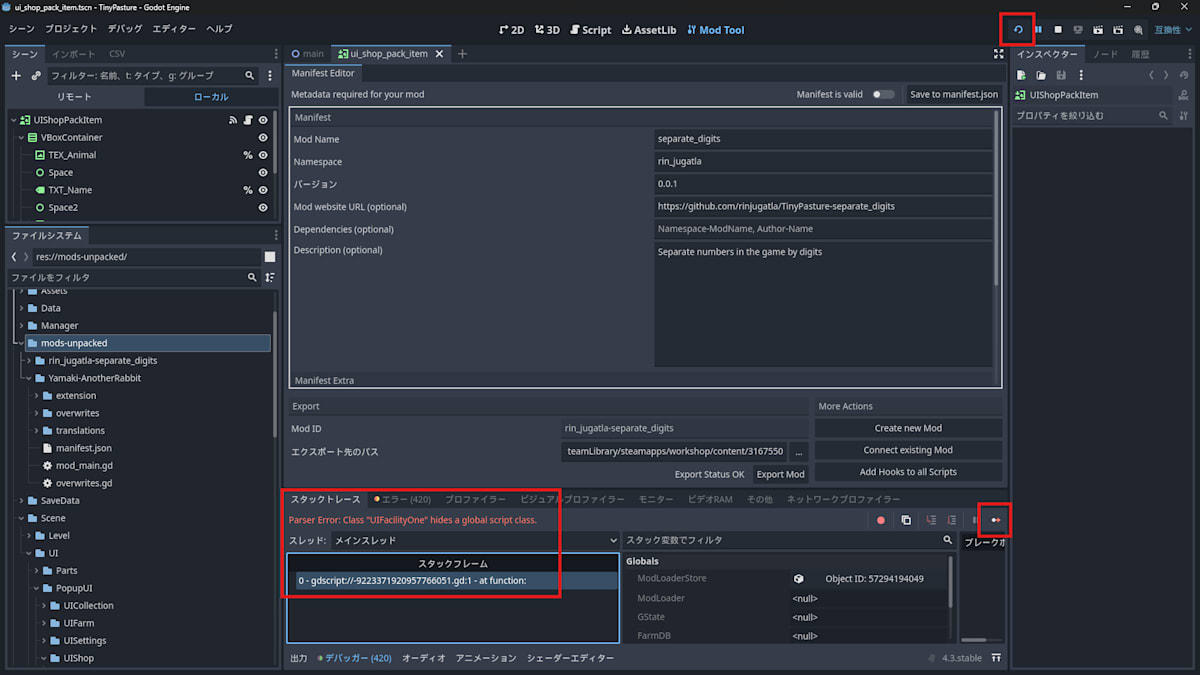Open Movie Maker mode icon
This screenshot has height=675, width=1200.
click(x=1138, y=30)
